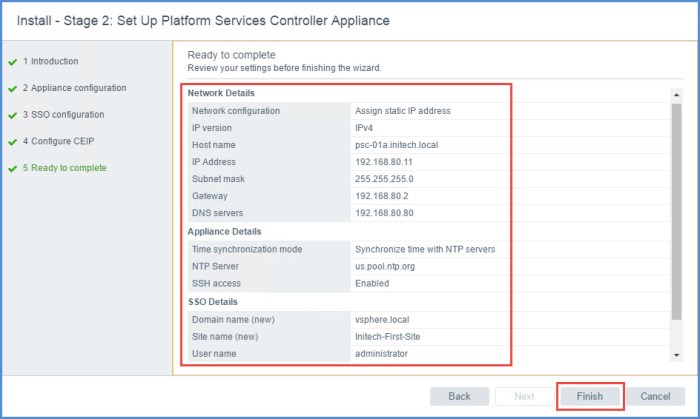Viewport: 700px width, 419px height.
Task: Click the green check next to Configure CEIP
Action: click(x=12, y=142)
